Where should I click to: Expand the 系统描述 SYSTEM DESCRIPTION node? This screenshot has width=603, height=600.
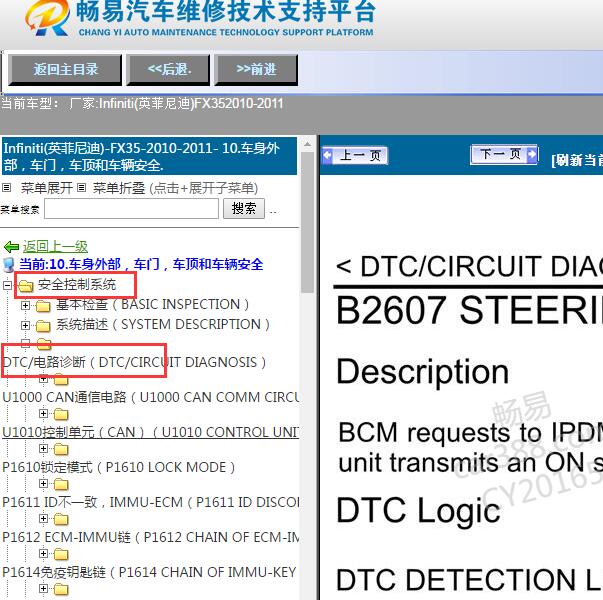[x=25, y=325]
